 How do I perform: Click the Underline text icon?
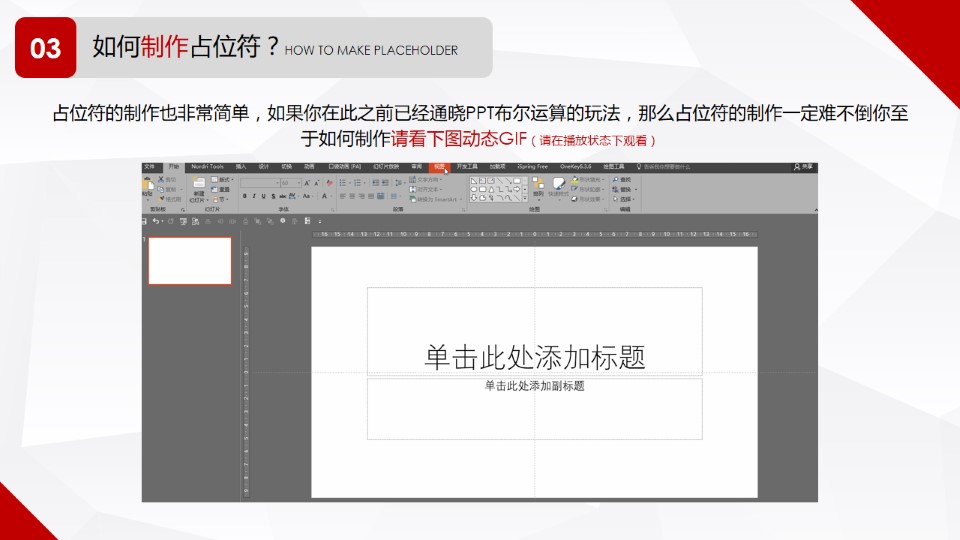click(x=262, y=196)
